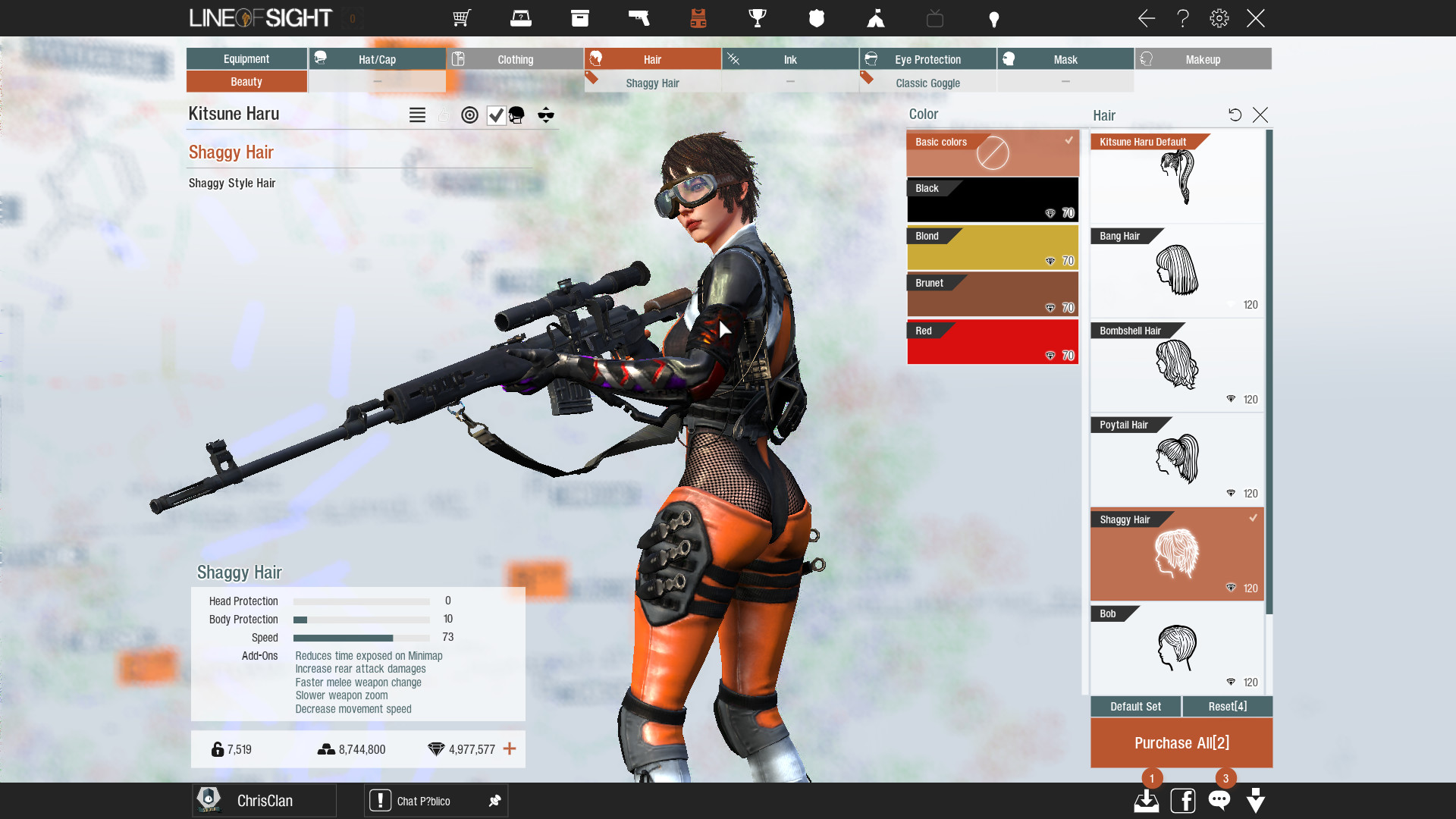Select the Red hair color swatch

(x=992, y=341)
